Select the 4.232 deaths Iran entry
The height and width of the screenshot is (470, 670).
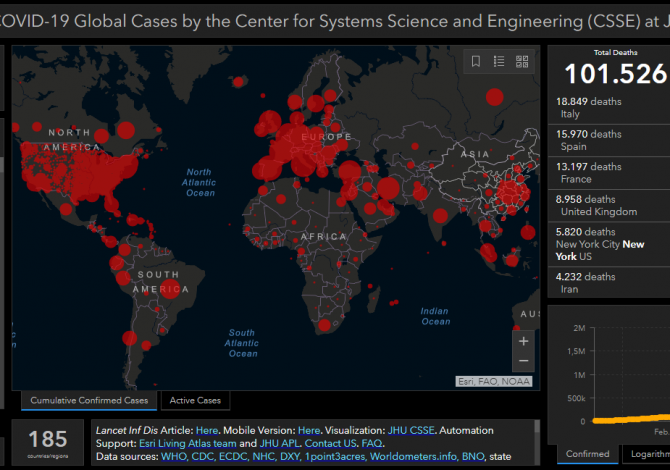pyautogui.click(x=609, y=282)
